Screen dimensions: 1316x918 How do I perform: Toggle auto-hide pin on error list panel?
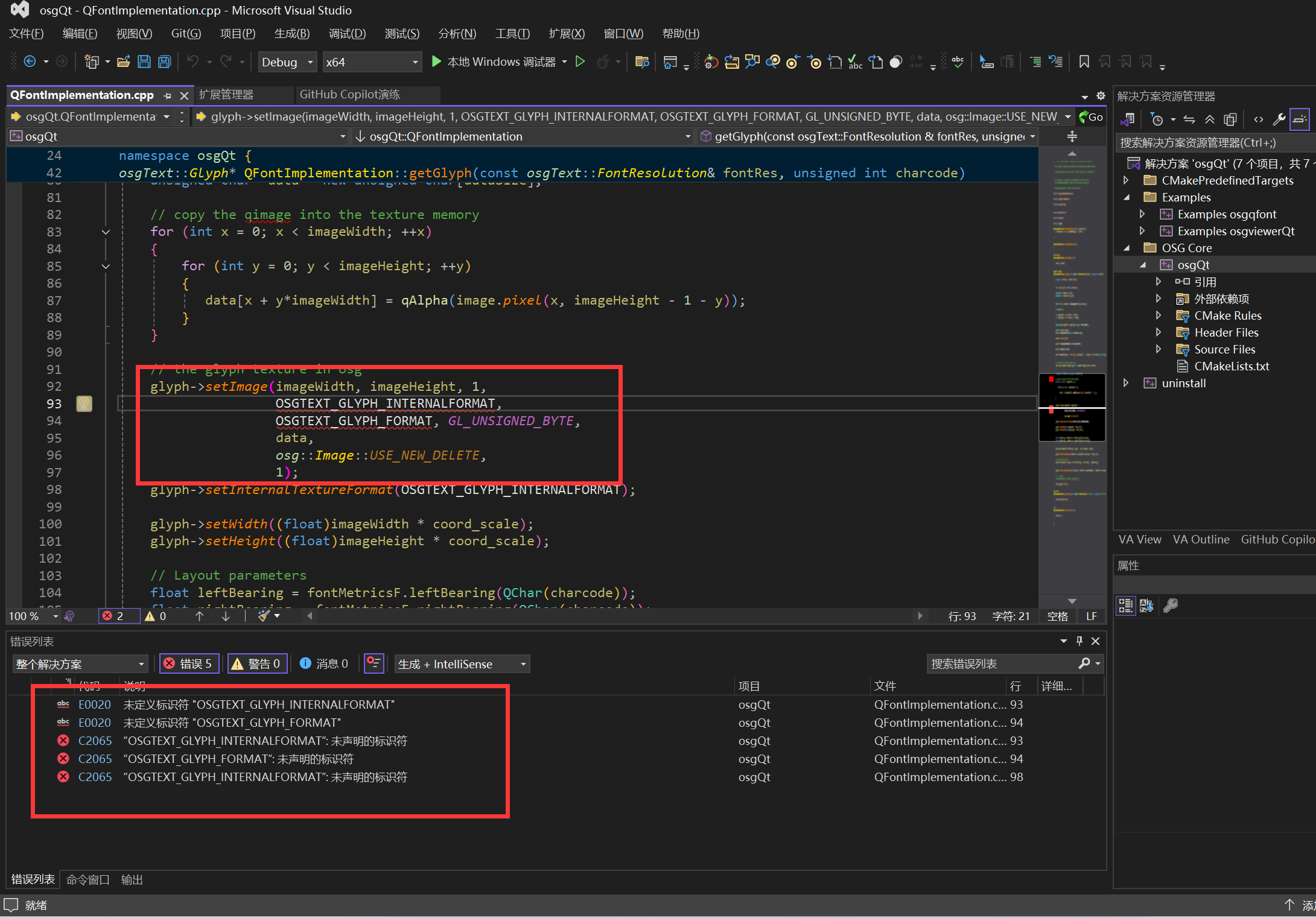1079,641
